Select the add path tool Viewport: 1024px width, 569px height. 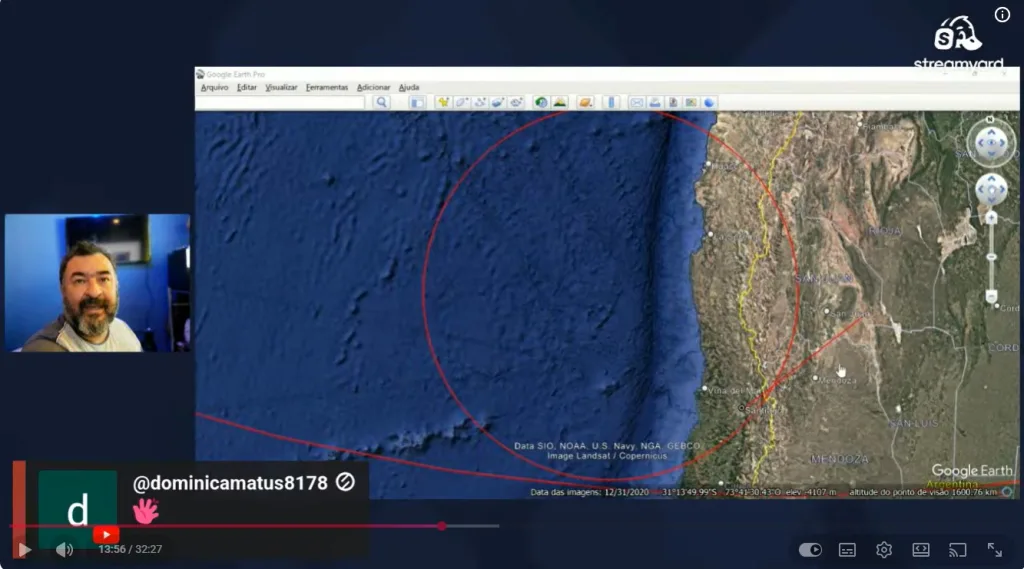[480, 103]
